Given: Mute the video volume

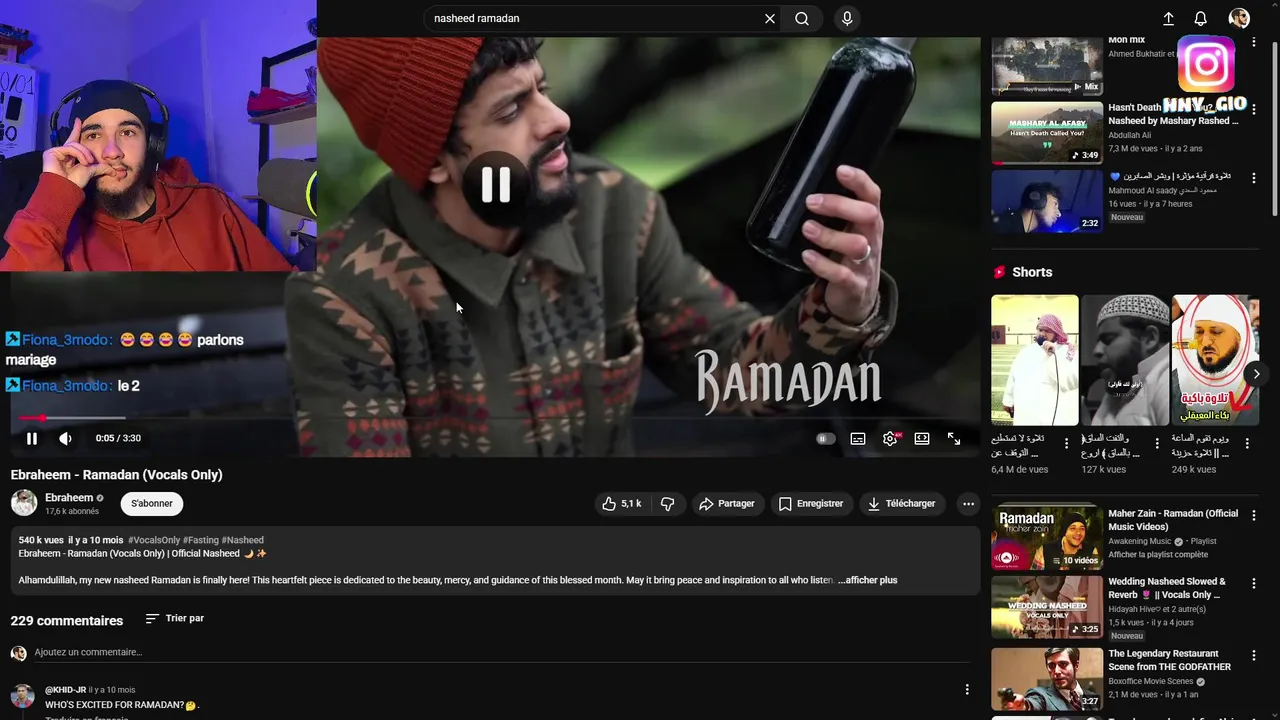Looking at the screenshot, I should coord(65,438).
